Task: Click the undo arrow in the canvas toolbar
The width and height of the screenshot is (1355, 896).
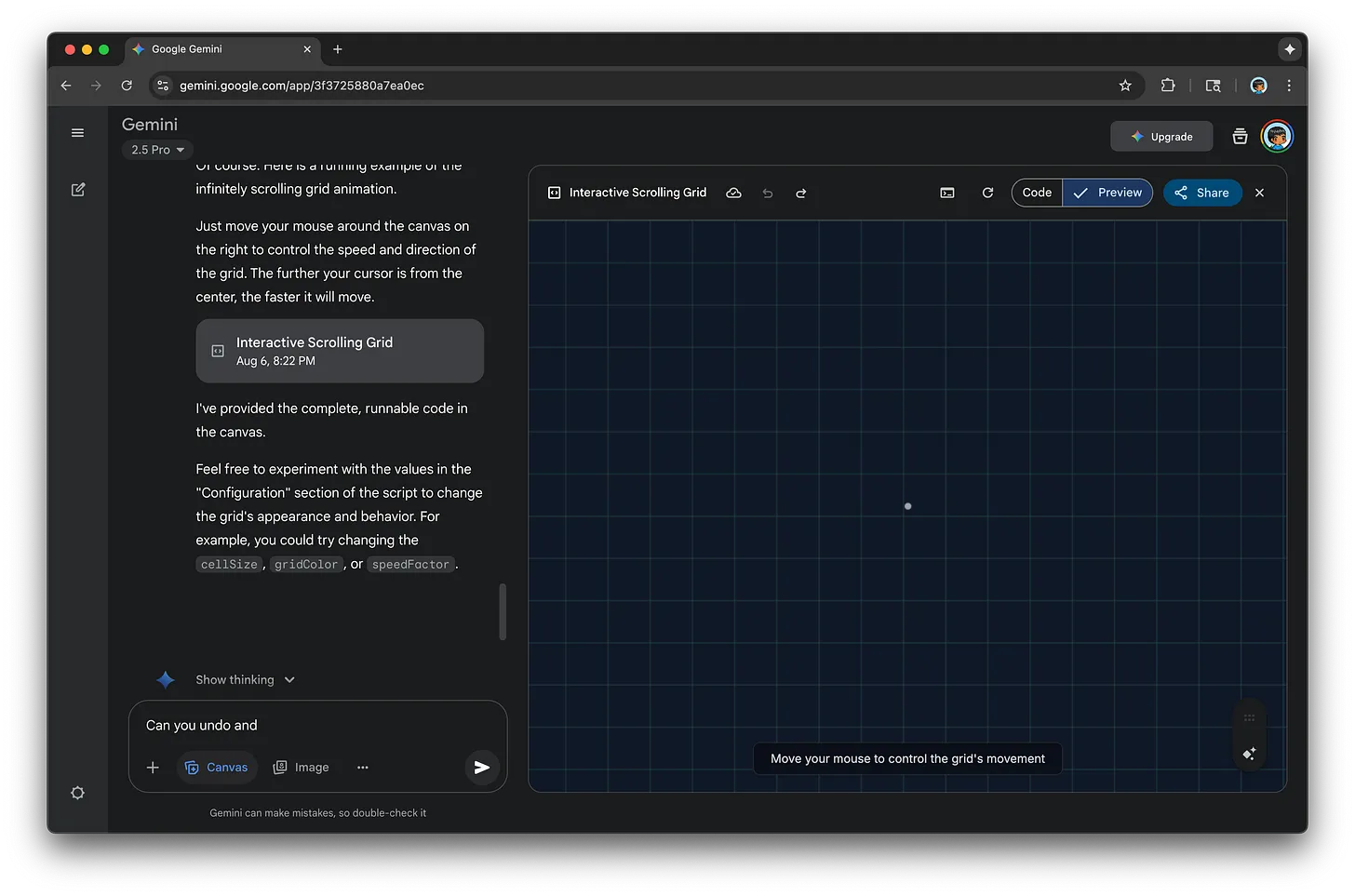Action: coord(768,194)
